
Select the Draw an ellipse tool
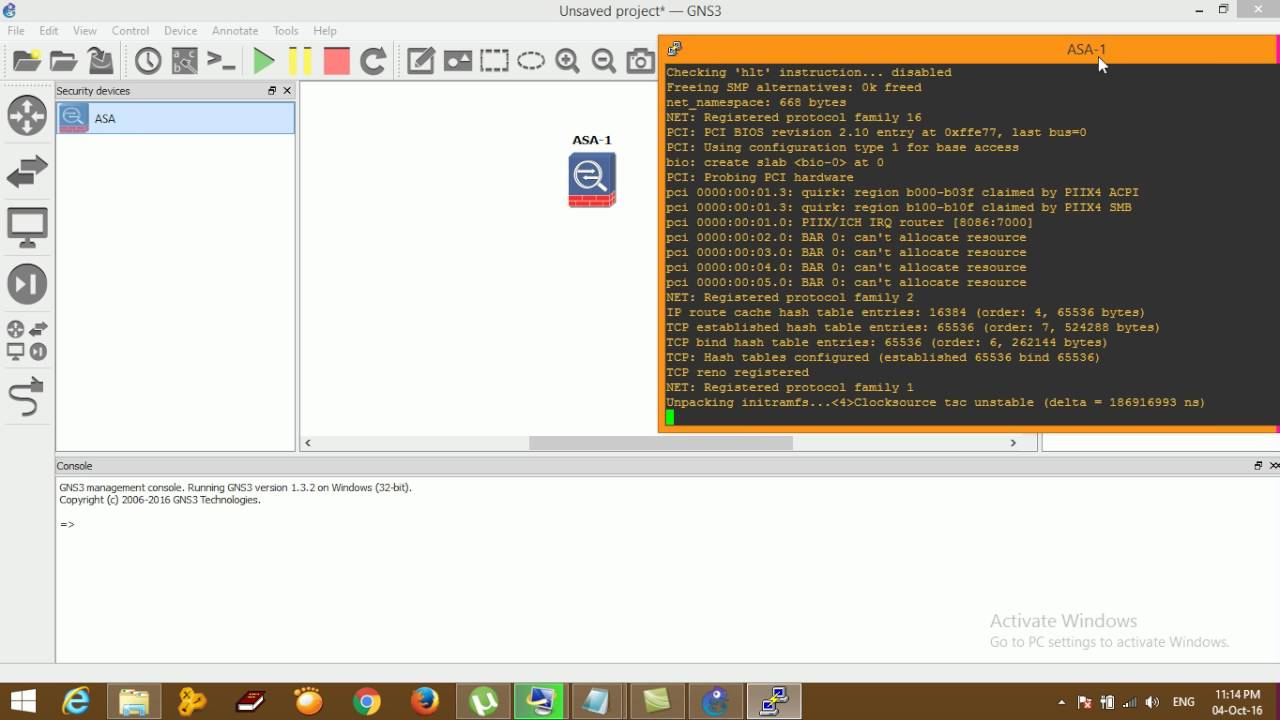531,61
